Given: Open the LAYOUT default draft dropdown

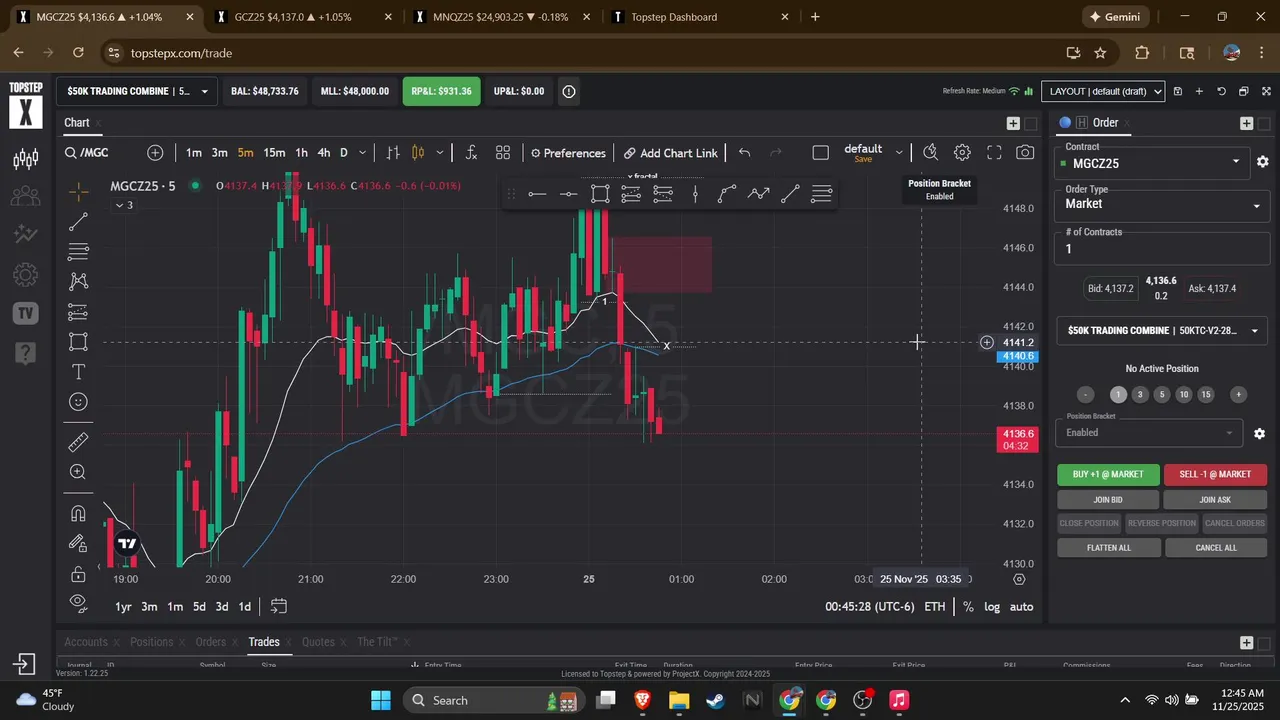Looking at the screenshot, I should point(1103,91).
